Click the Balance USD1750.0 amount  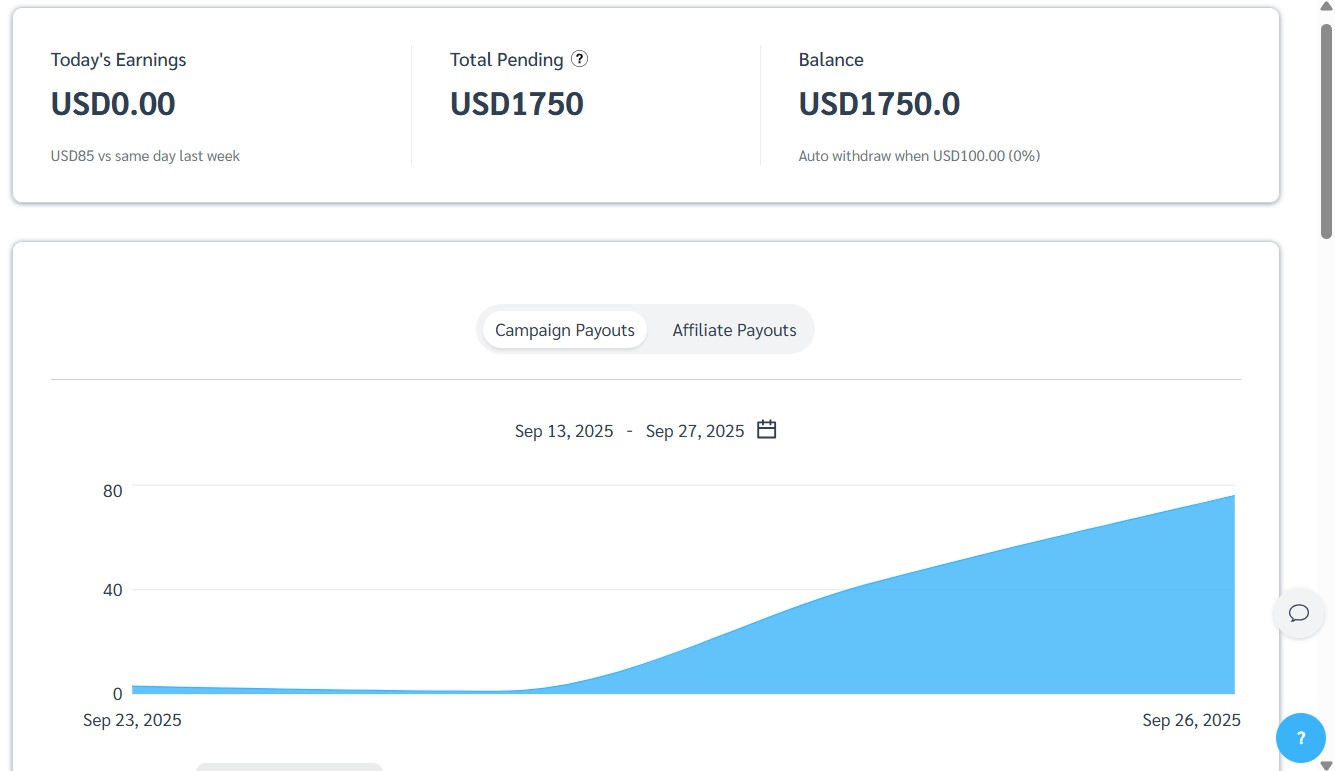click(879, 104)
